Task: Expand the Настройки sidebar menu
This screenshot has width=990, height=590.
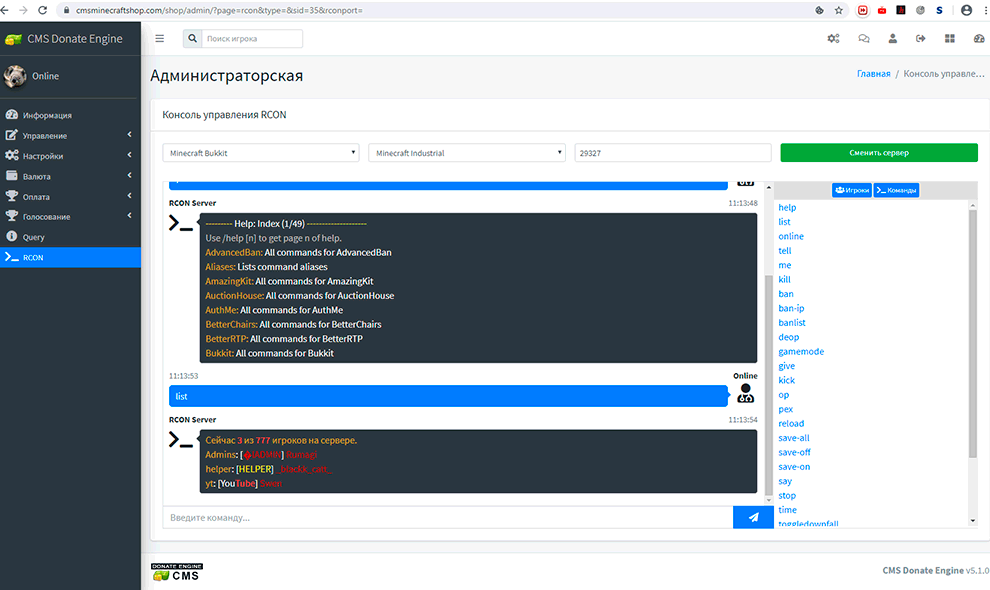Action: coord(70,156)
